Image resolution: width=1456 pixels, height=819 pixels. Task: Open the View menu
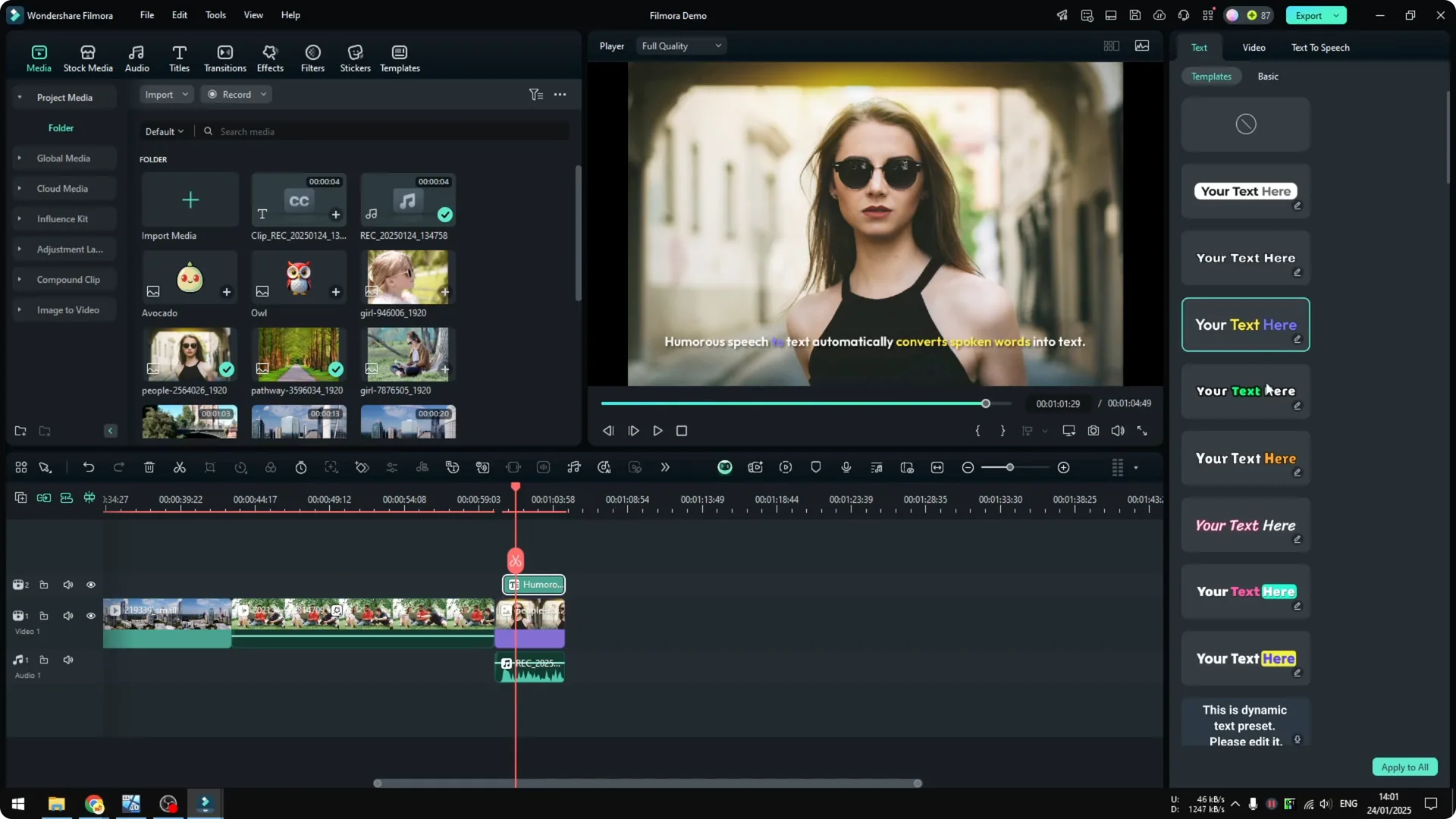[x=253, y=15]
